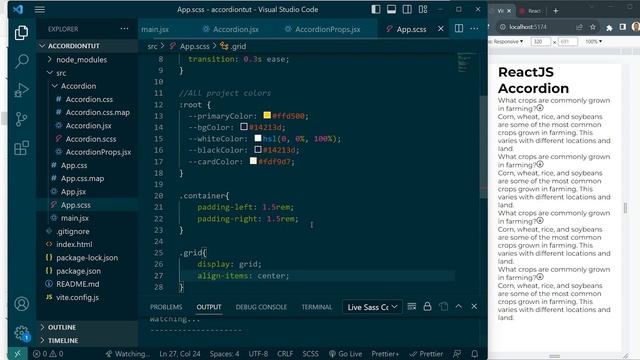Click the Prettier+ status item
The image size is (640, 360).
tap(385, 353)
